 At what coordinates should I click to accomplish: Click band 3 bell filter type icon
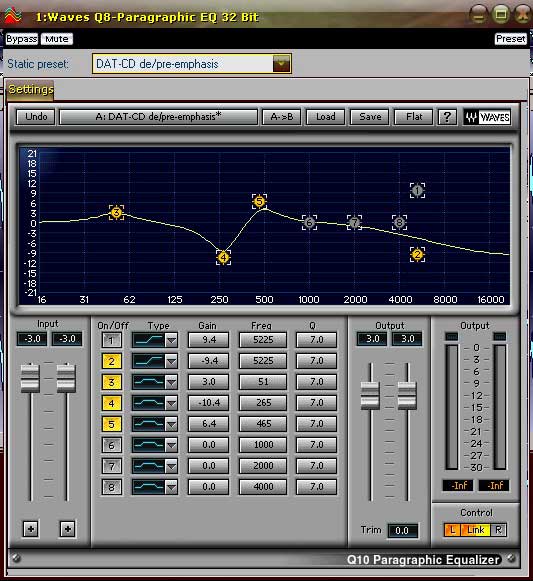pyautogui.click(x=148, y=382)
